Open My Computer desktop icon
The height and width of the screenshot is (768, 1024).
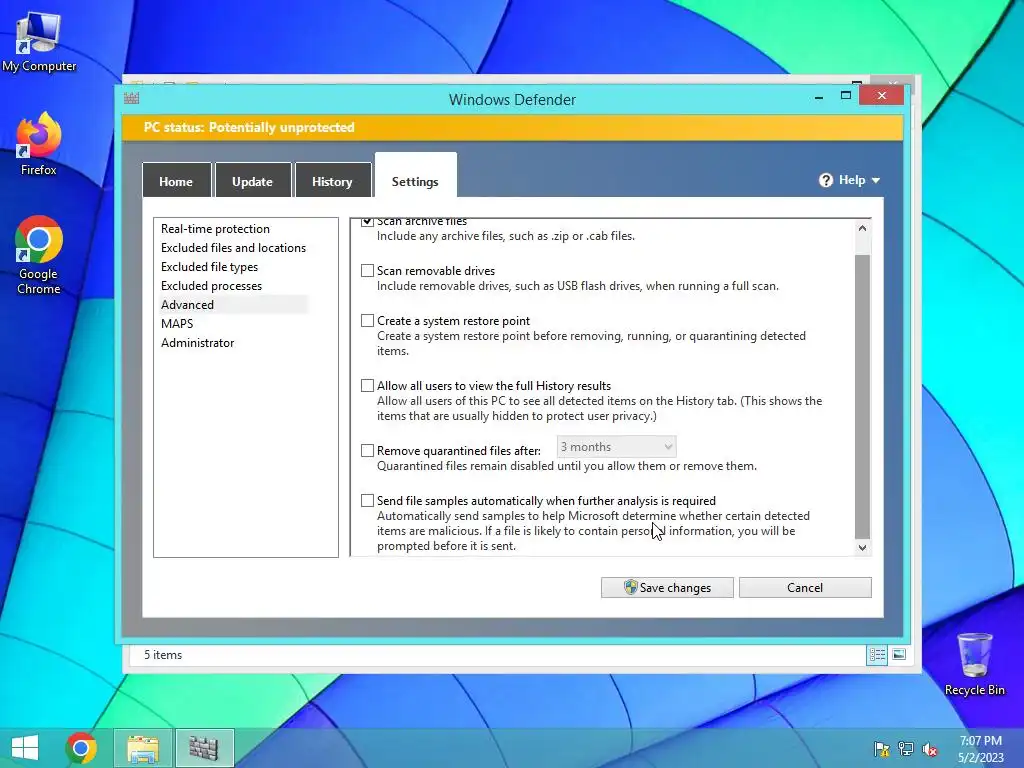pyautogui.click(x=39, y=42)
